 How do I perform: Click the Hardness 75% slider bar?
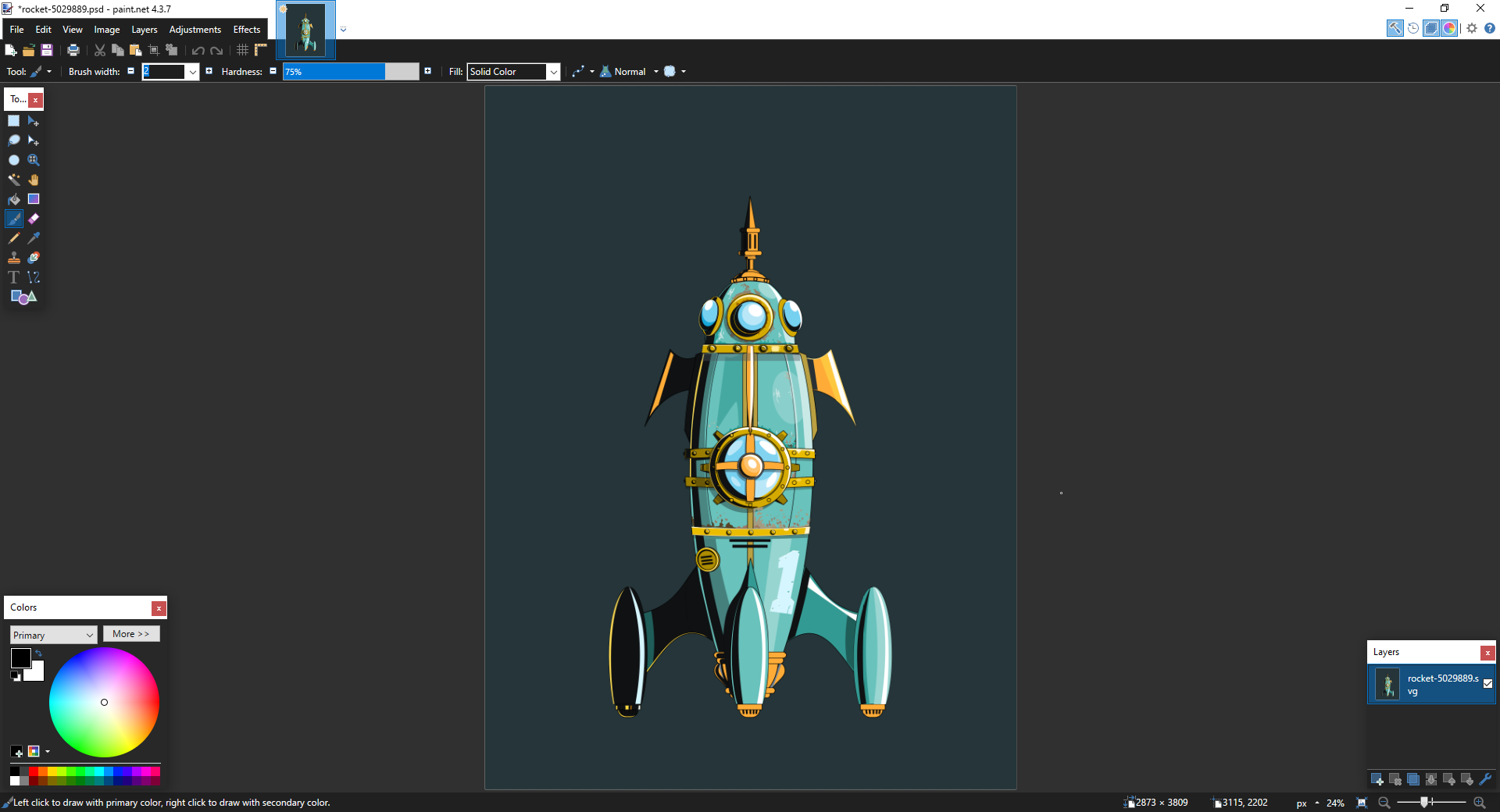[351, 72]
